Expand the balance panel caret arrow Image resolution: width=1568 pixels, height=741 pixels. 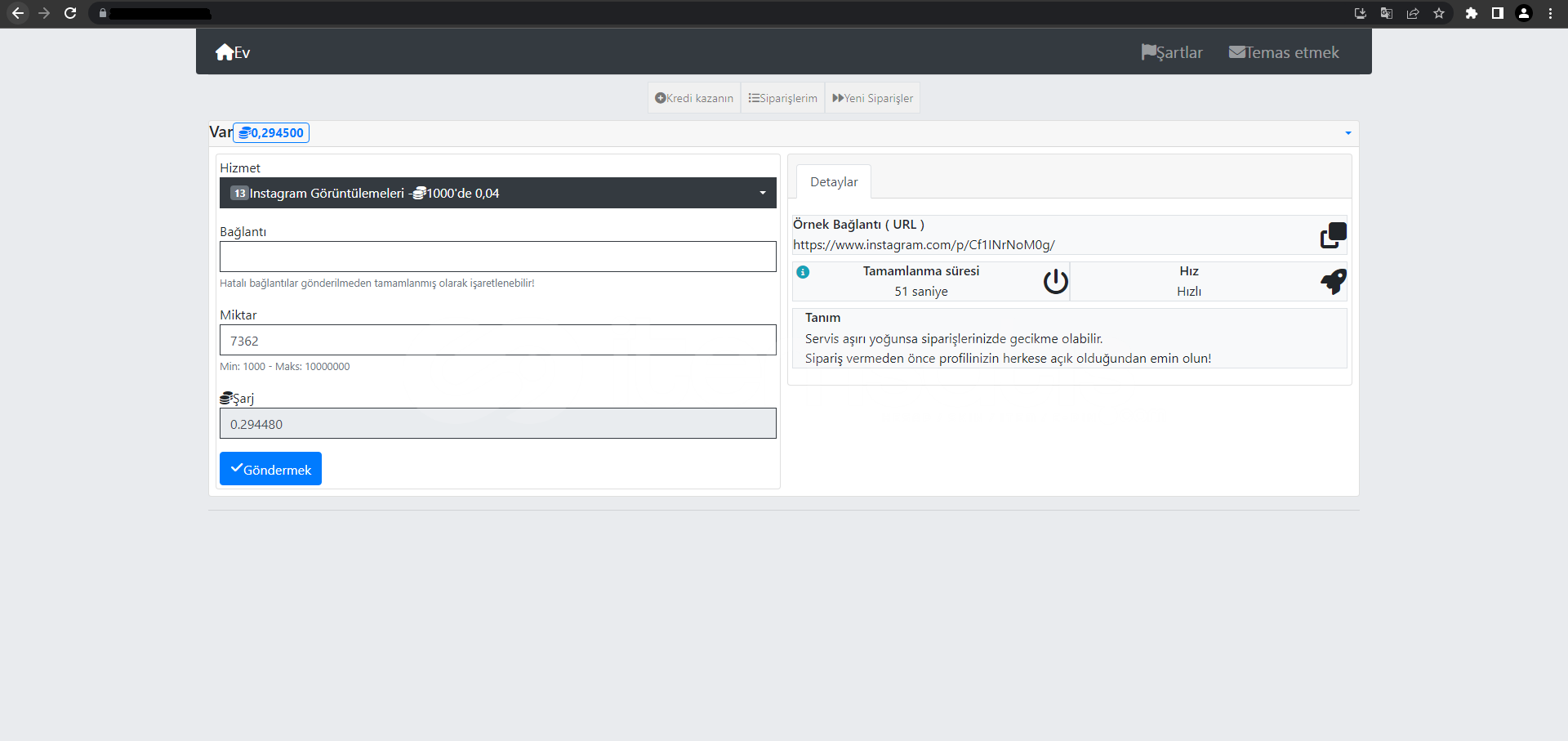[x=1347, y=133]
